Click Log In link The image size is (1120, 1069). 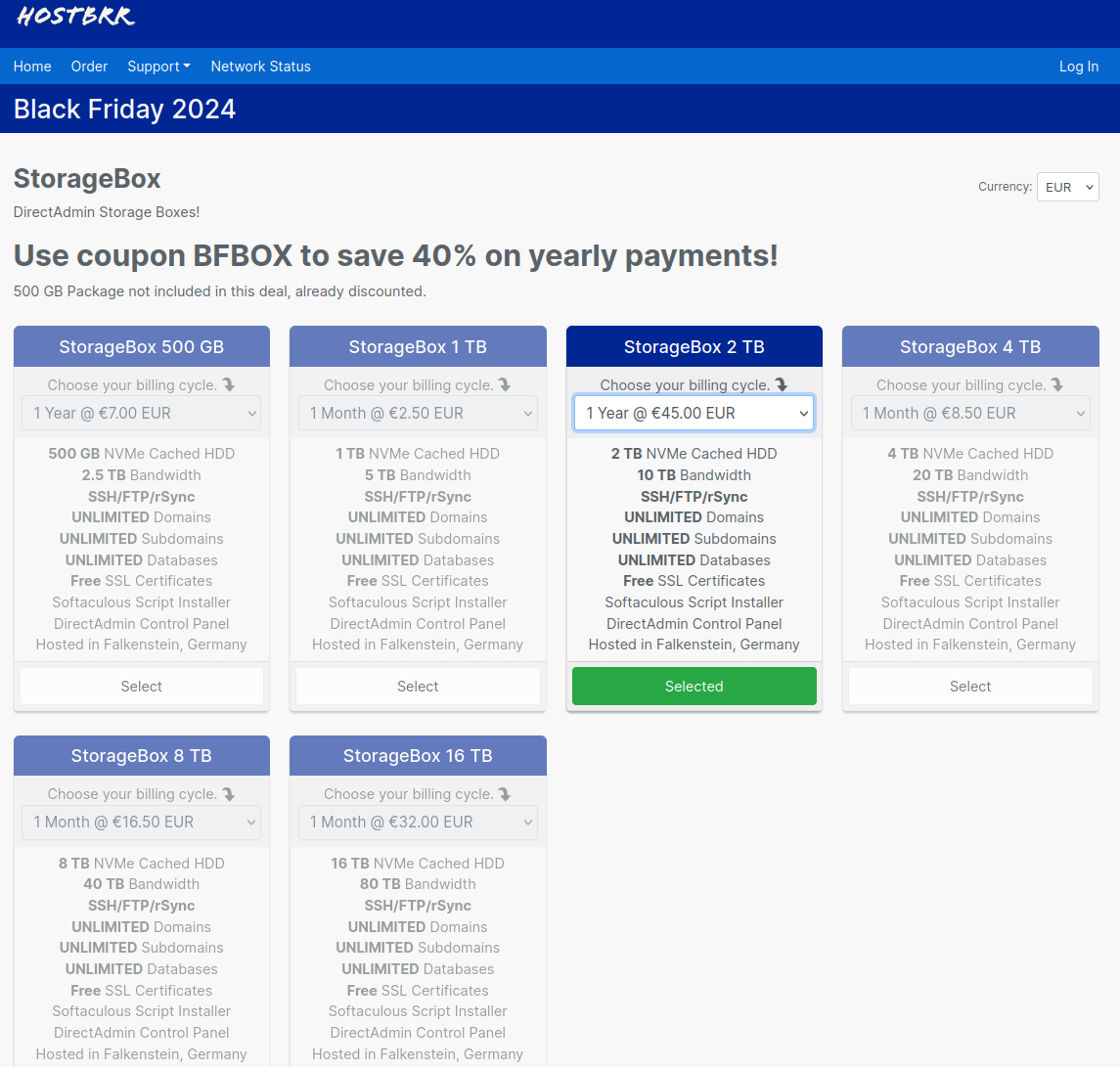(1078, 67)
